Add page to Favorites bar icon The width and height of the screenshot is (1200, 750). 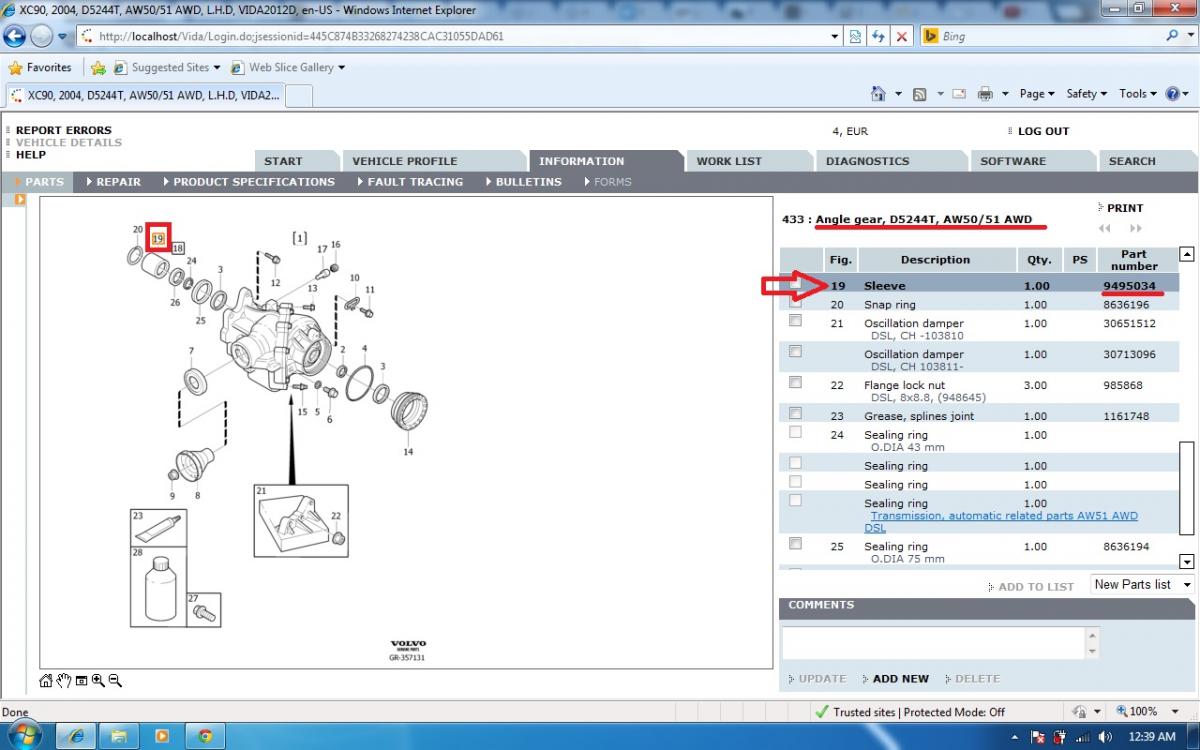coord(98,68)
